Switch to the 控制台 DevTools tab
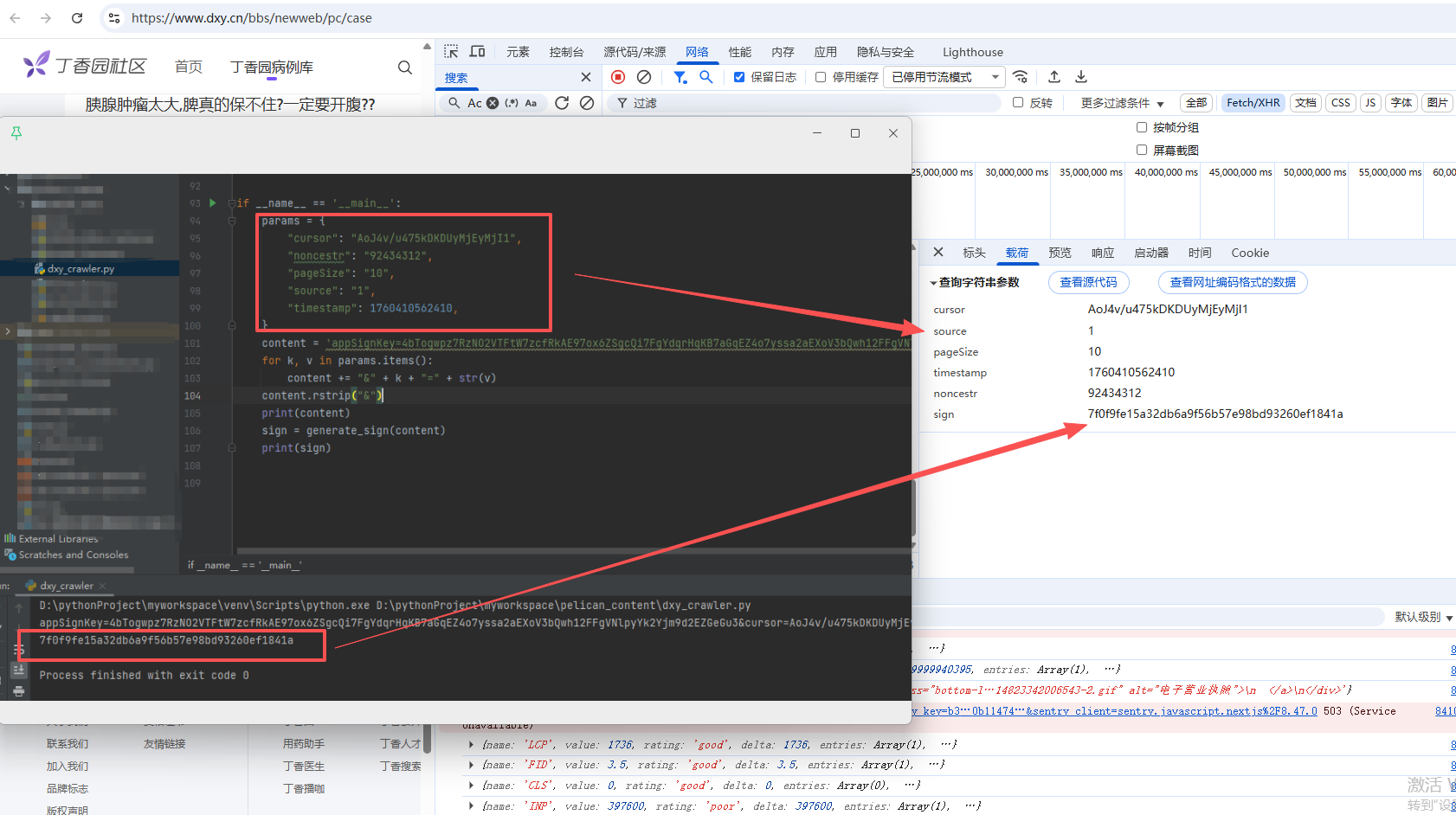Image resolution: width=1456 pixels, height=815 pixels. click(566, 52)
